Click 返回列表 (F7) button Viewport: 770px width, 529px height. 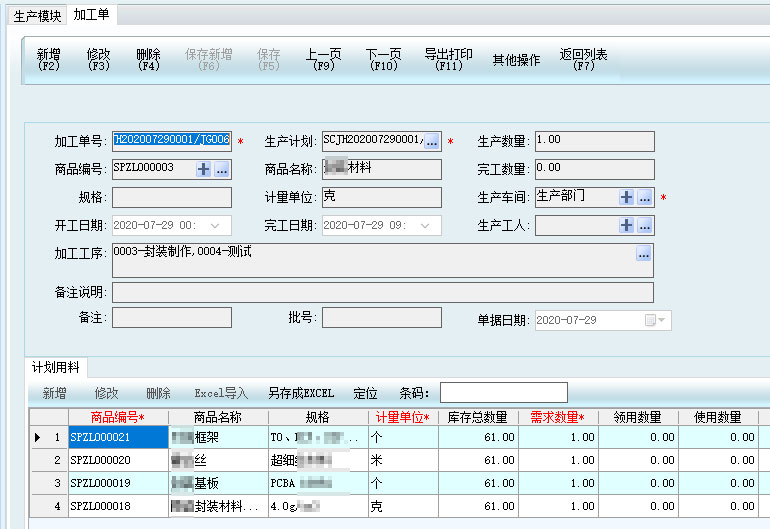click(x=583, y=59)
